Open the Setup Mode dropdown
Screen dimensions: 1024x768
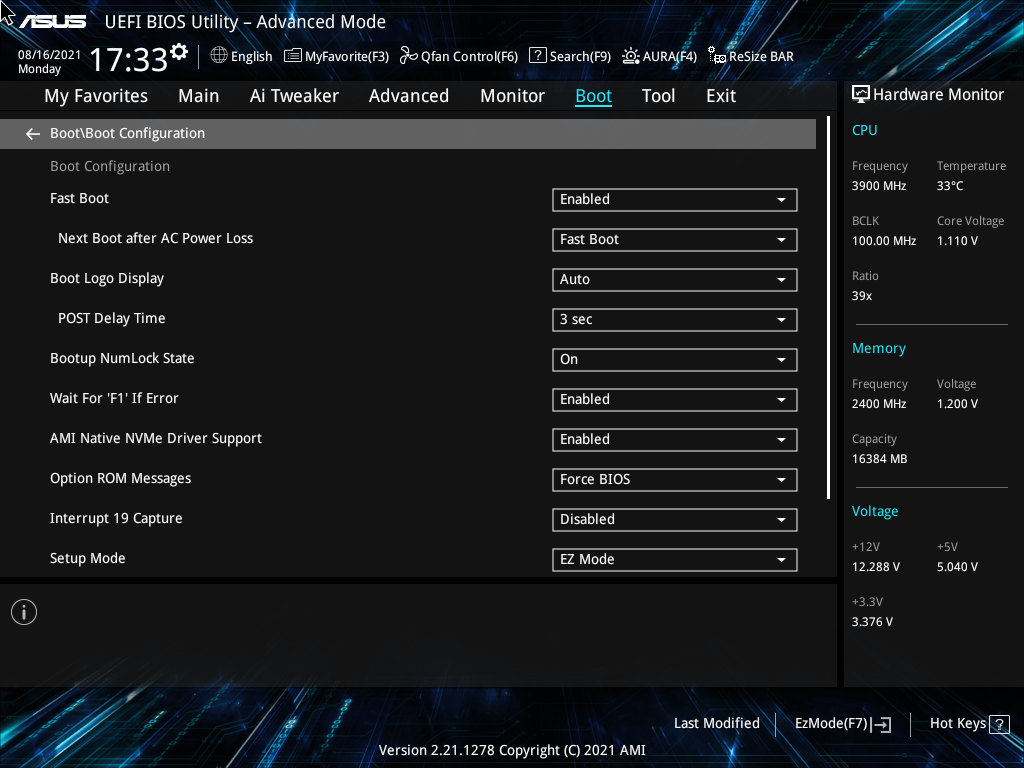(675, 560)
